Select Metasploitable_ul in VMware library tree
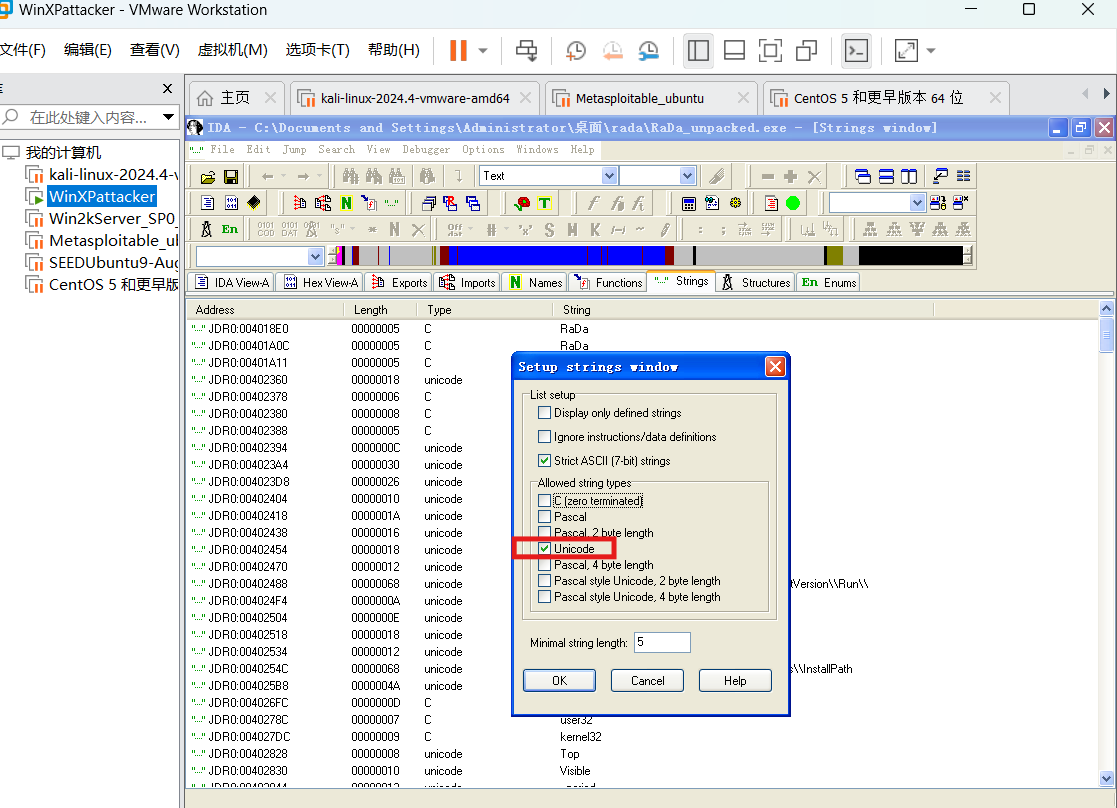Viewport: 1117px width, 808px height. pyautogui.click(x=113, y=241)
